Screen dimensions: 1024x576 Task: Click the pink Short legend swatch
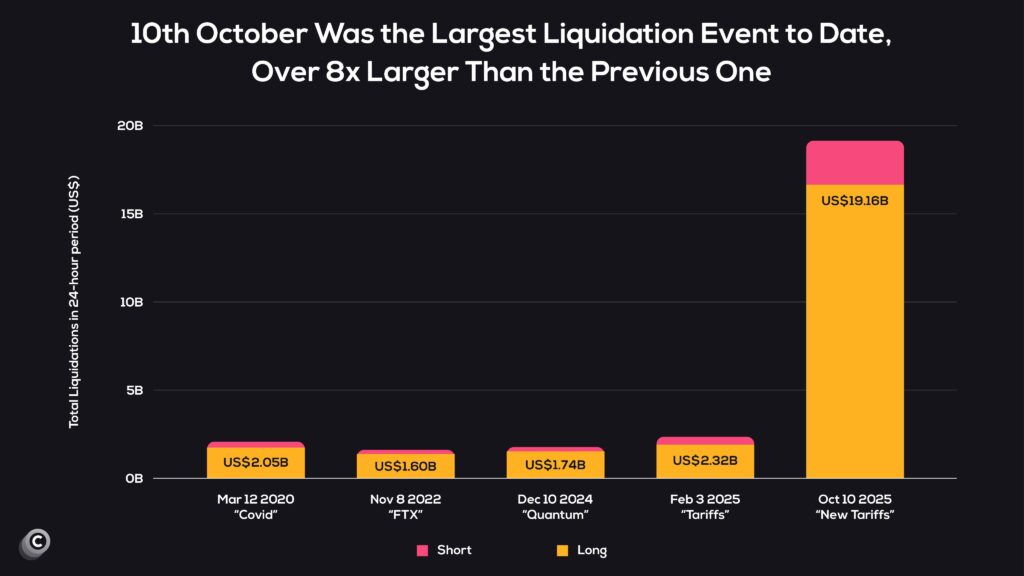tap(422, 550)
